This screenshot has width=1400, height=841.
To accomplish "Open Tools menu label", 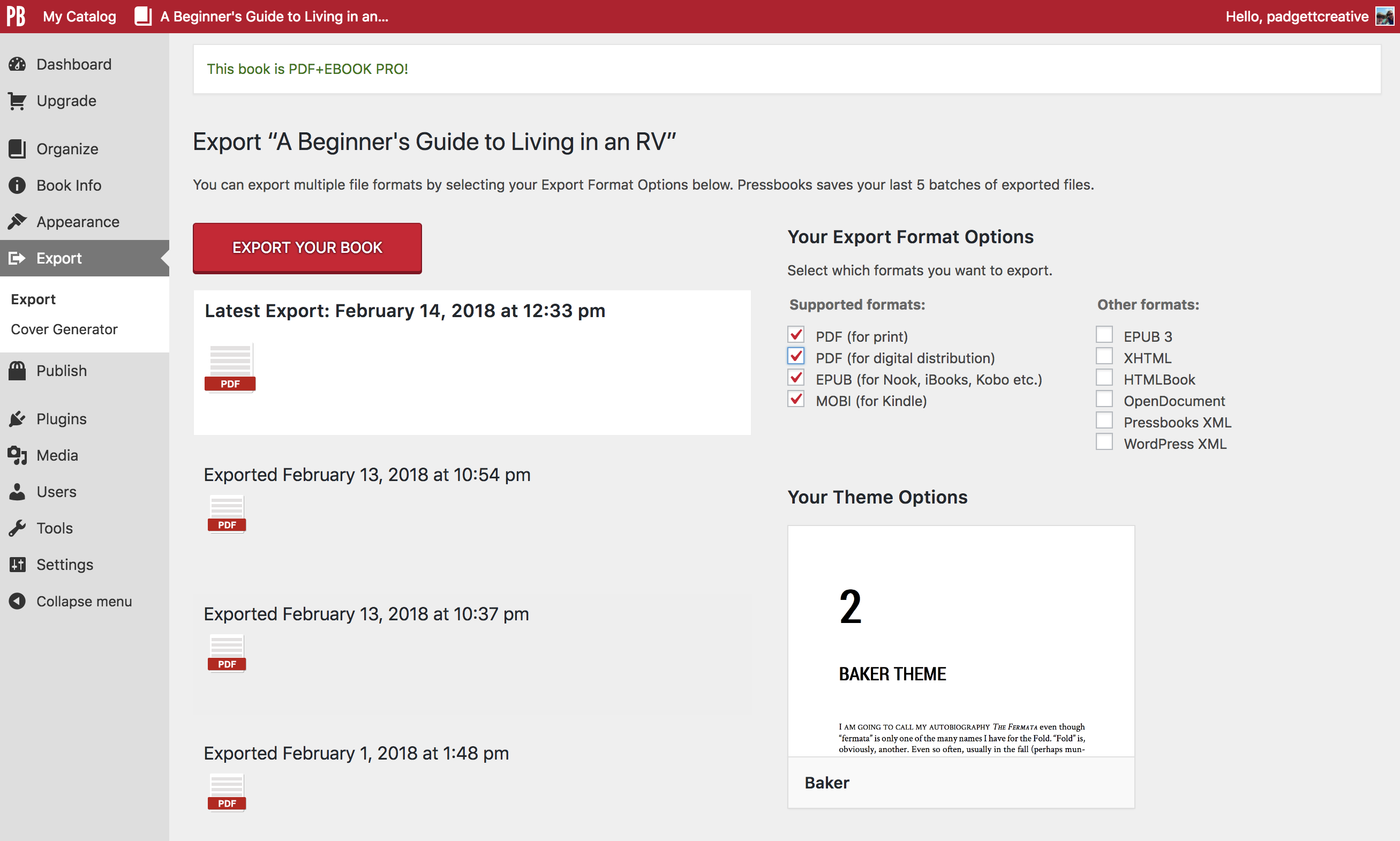I will click(55, 528).
